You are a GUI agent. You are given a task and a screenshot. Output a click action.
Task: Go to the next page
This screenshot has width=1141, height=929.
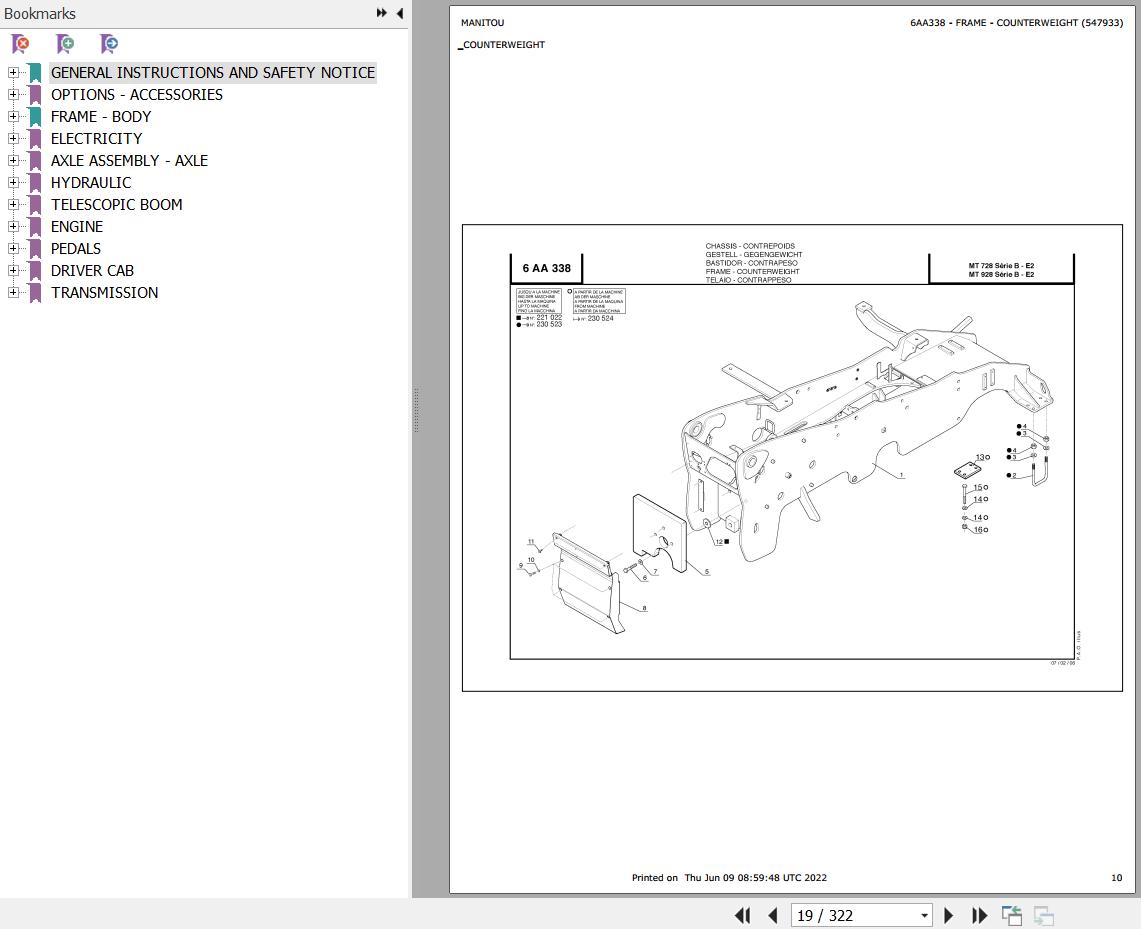(948, 915)
